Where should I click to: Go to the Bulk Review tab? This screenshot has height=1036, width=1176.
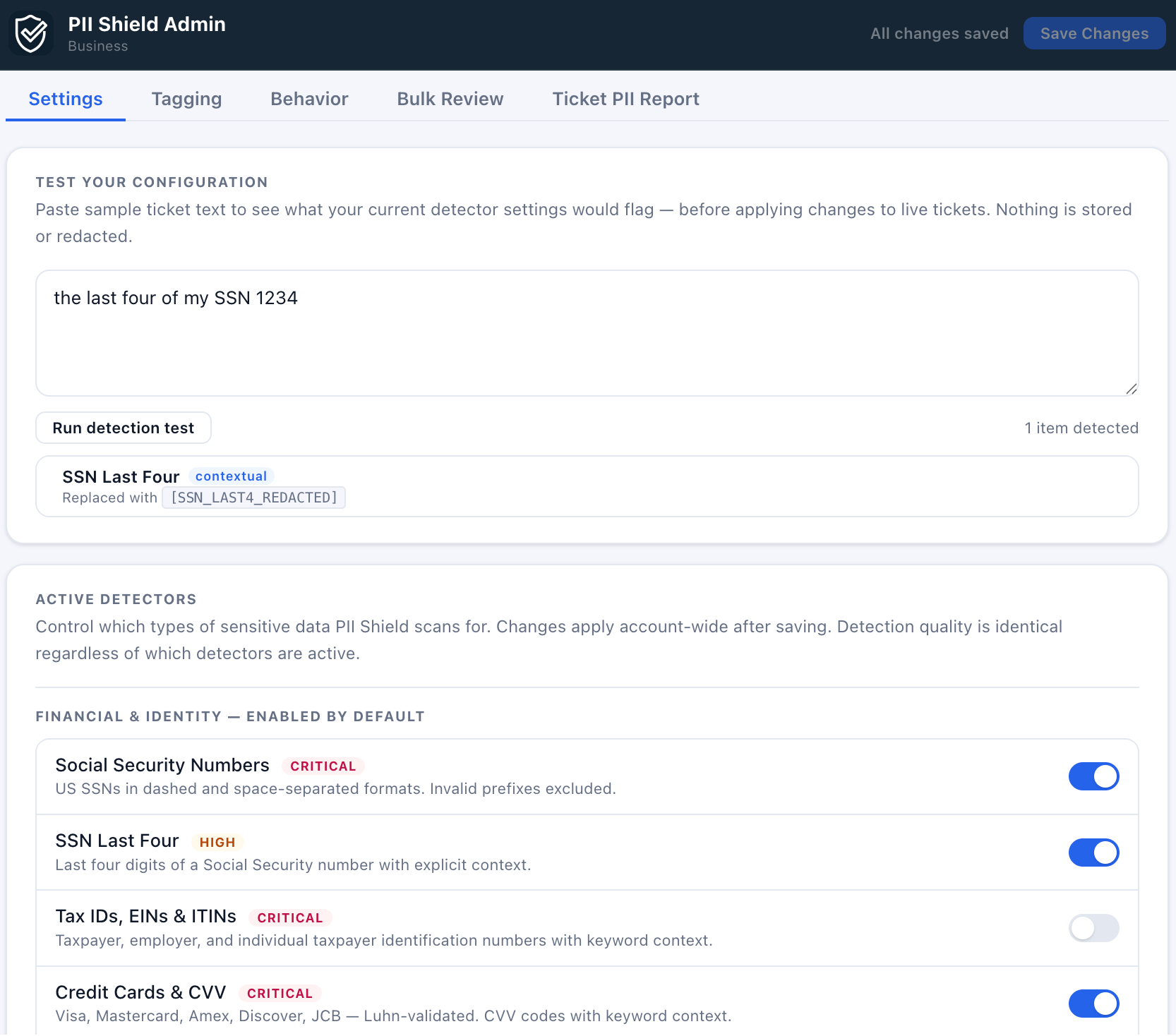[x=450, y=99]
